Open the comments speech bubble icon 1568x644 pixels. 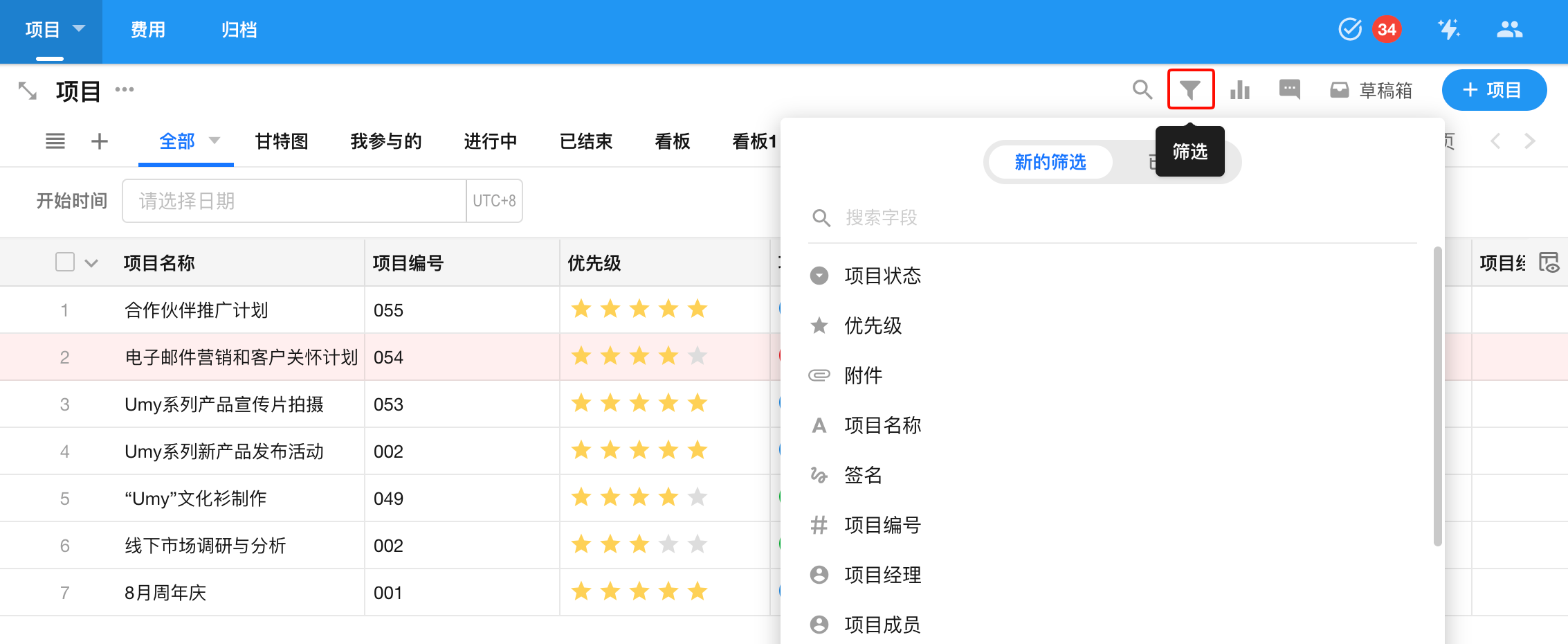pyautogui.click(x=1290, y=89)
